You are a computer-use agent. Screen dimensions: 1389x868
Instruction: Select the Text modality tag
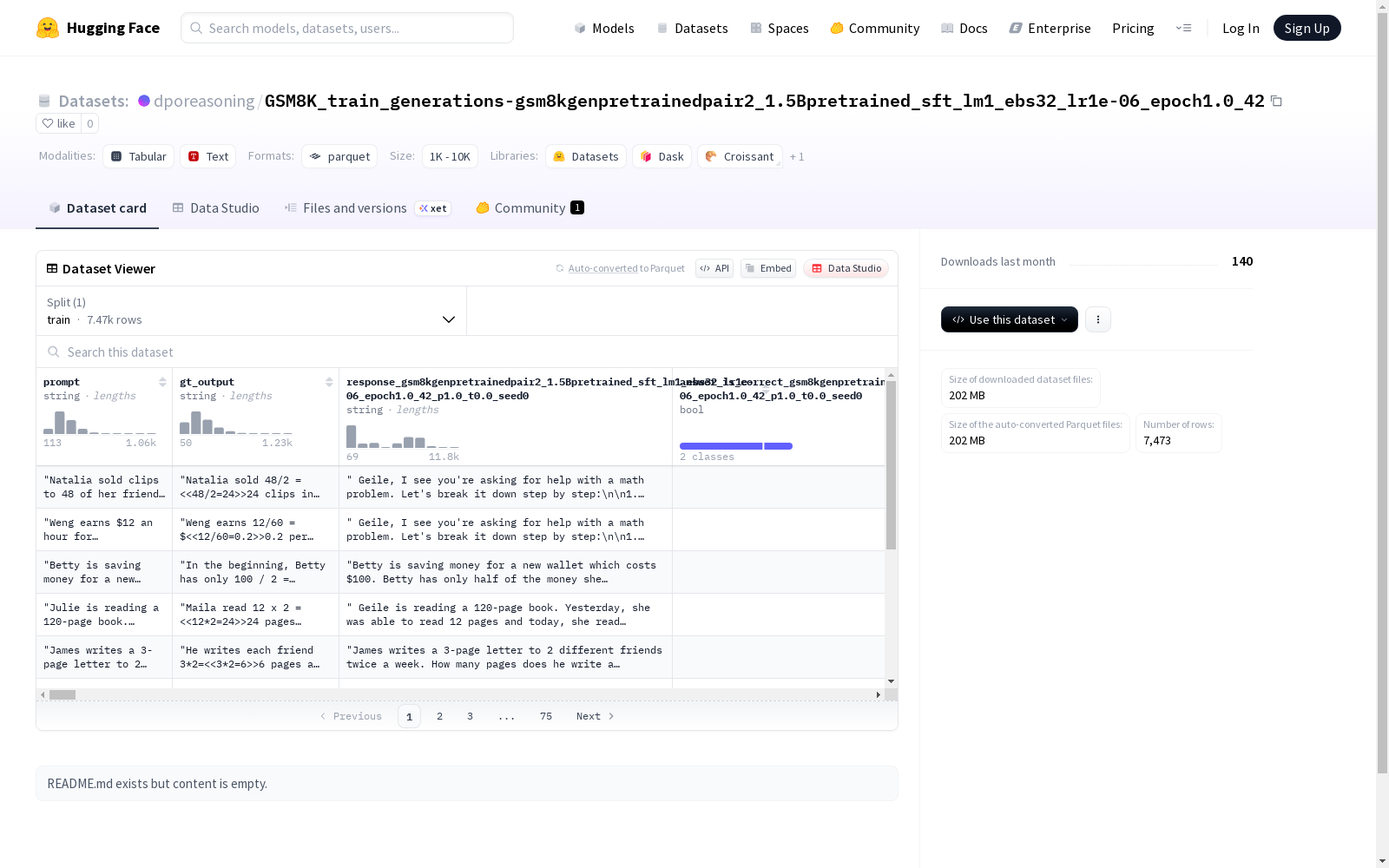click(207, 156)
